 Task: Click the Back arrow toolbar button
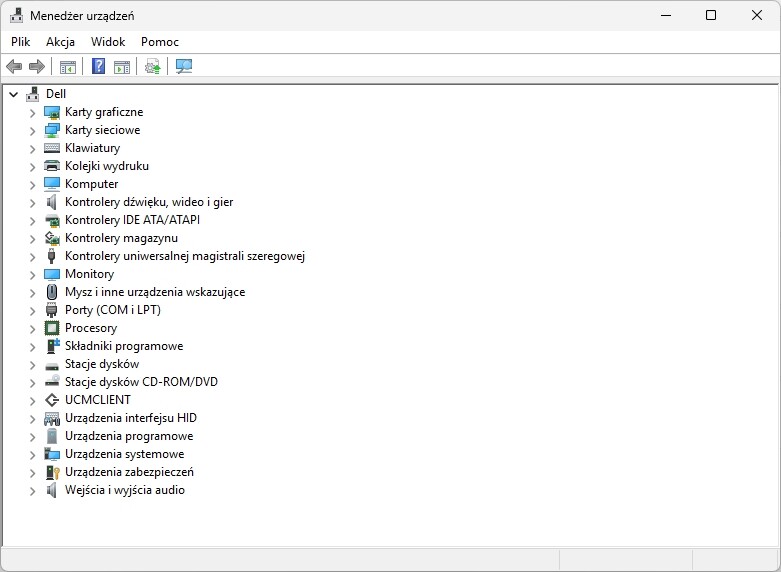(14, 67)
